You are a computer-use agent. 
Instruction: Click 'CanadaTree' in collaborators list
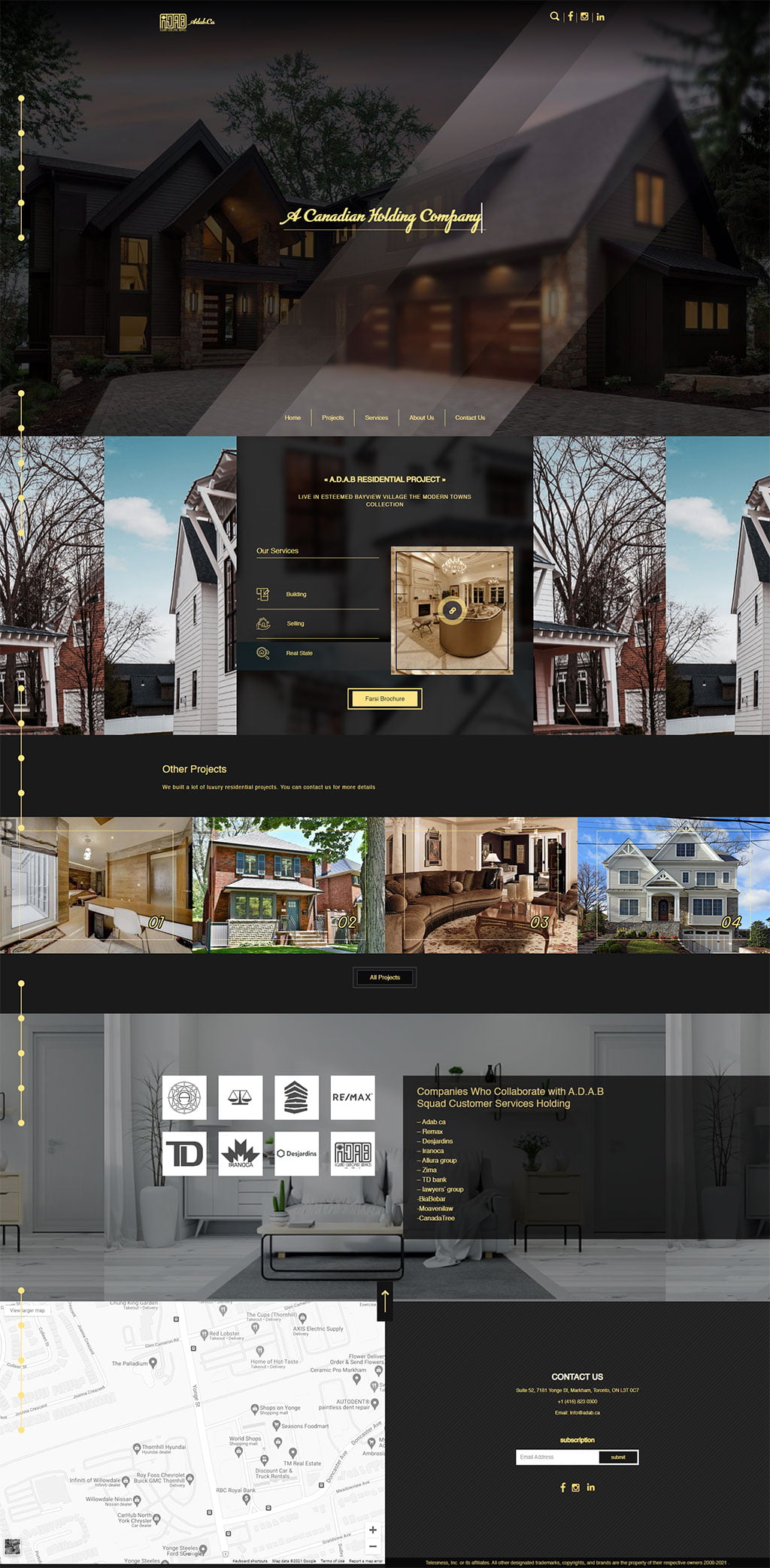point(436,1218)
